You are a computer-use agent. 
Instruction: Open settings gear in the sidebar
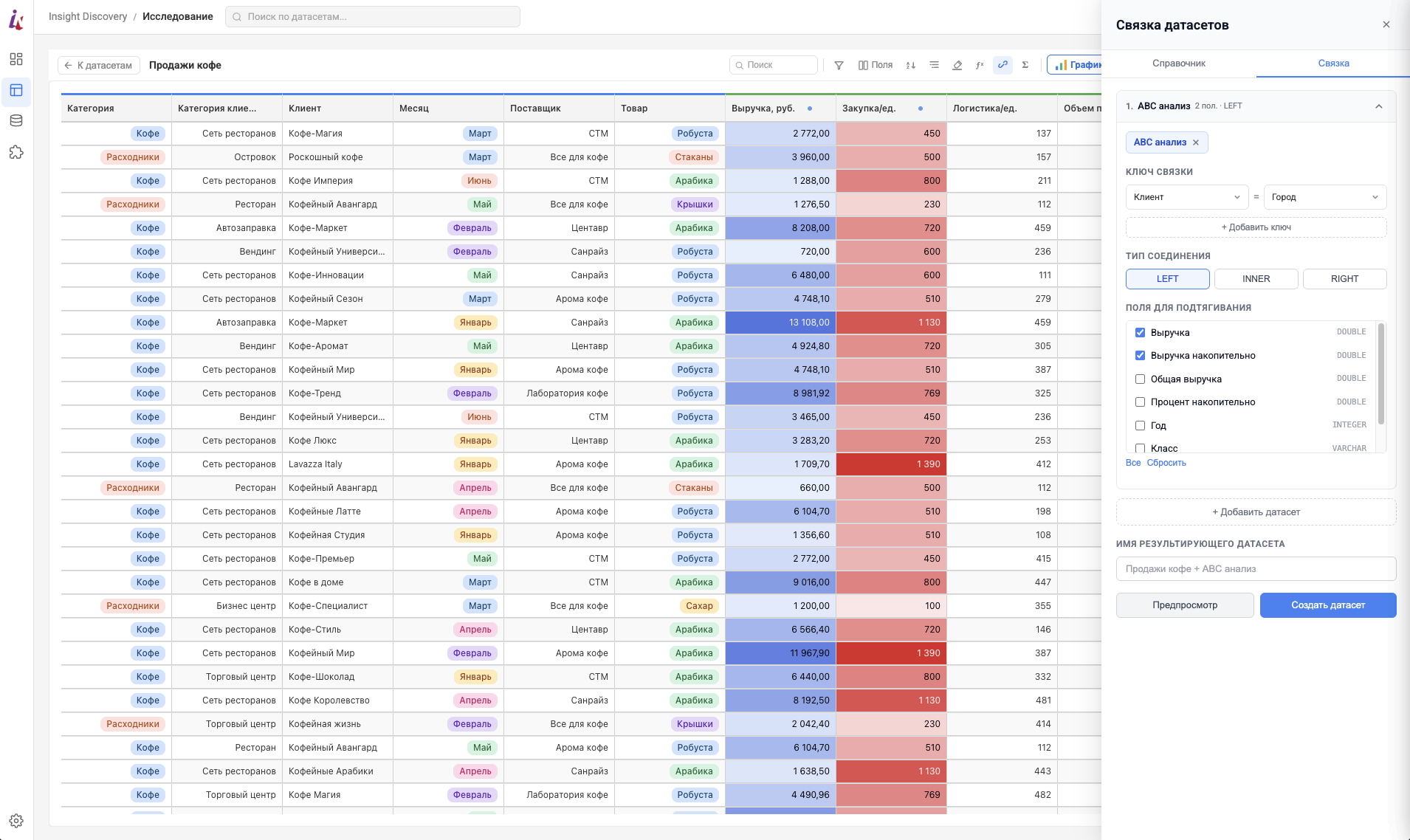pyautogui.click(x=16, y=821)
